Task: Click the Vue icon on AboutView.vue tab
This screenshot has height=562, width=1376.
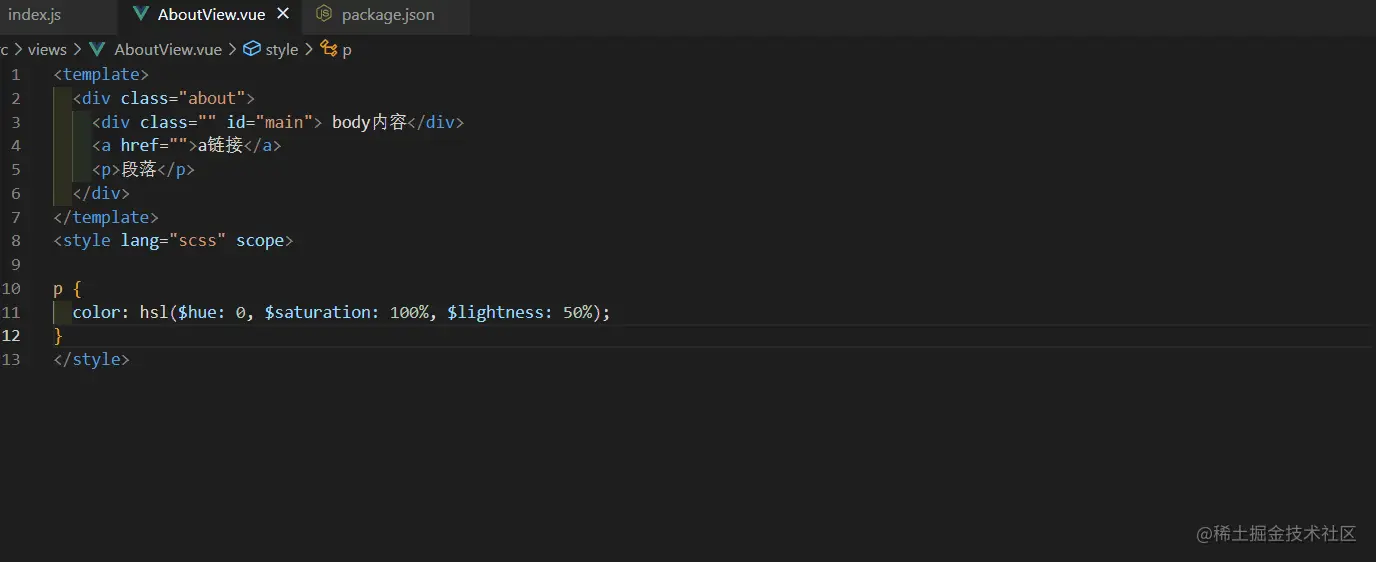Action: pos(141,15)
